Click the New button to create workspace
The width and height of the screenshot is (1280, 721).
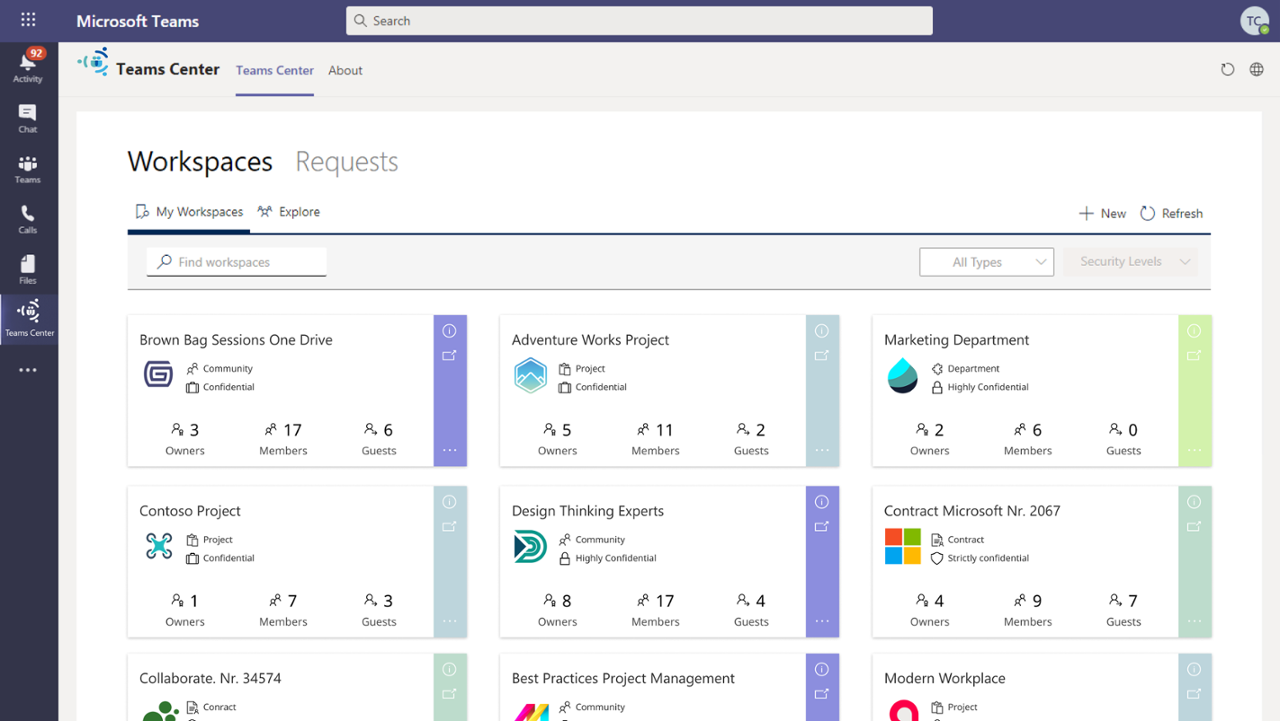pos(1102,213)
